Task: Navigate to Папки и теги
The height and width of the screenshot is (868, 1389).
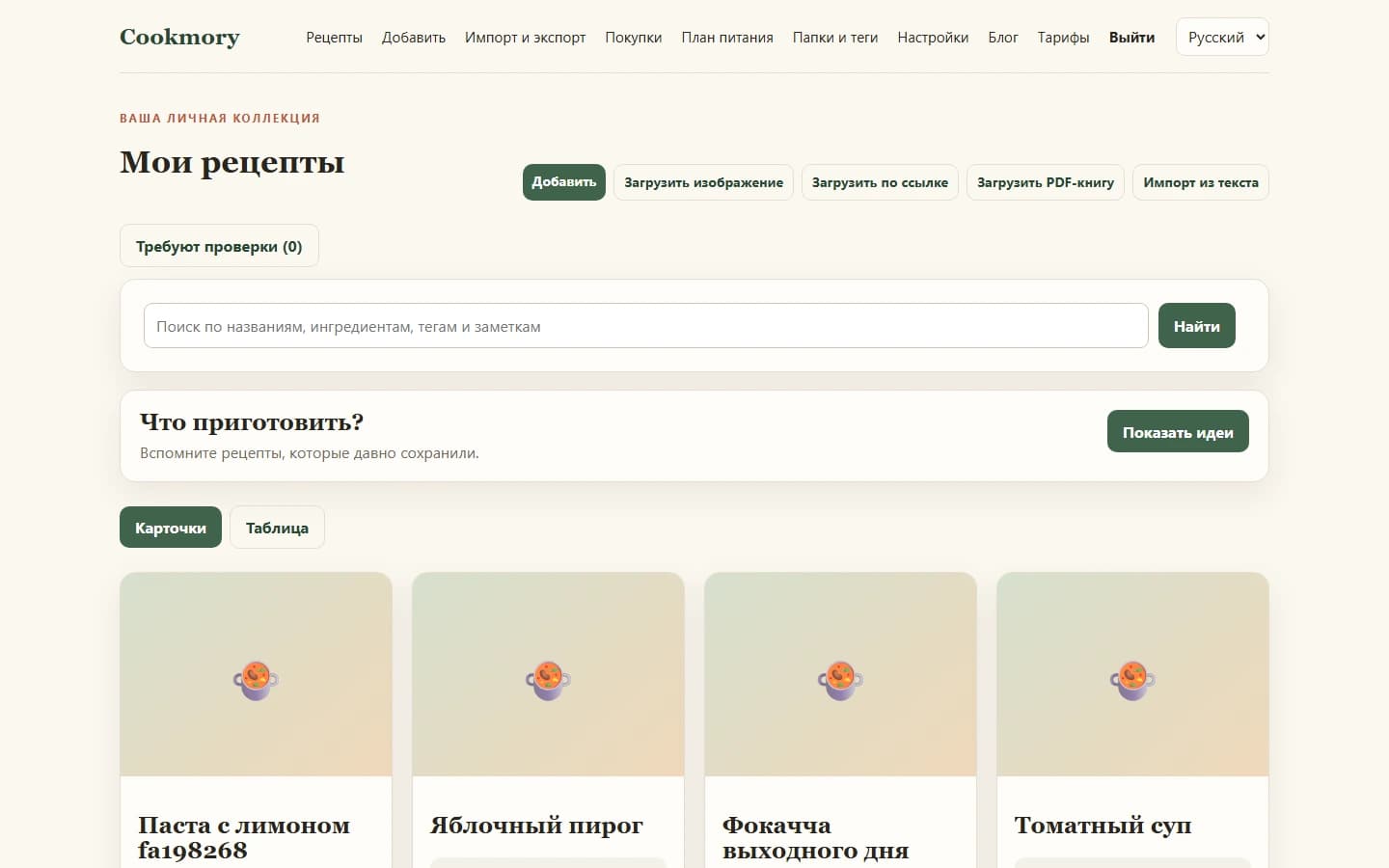Action: pos(835,38)
